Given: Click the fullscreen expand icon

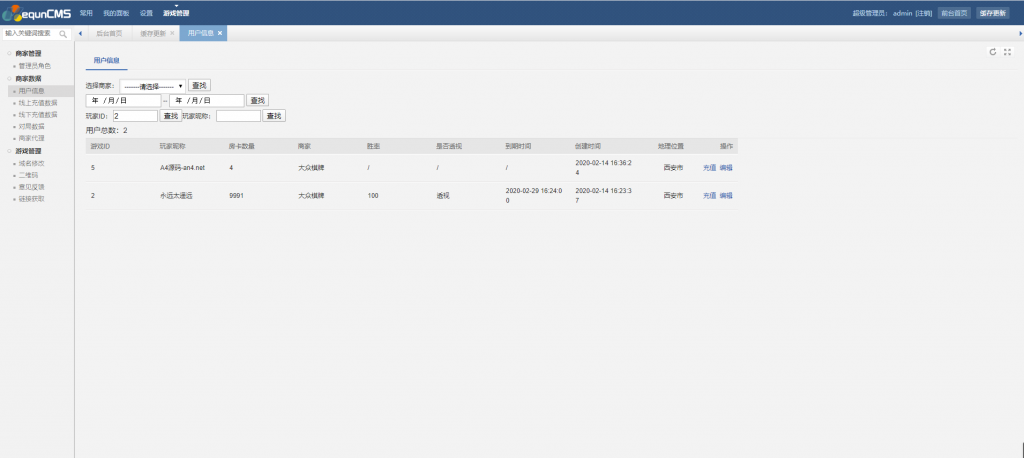Looking at the screenshot, I should tap(1007, 52).
